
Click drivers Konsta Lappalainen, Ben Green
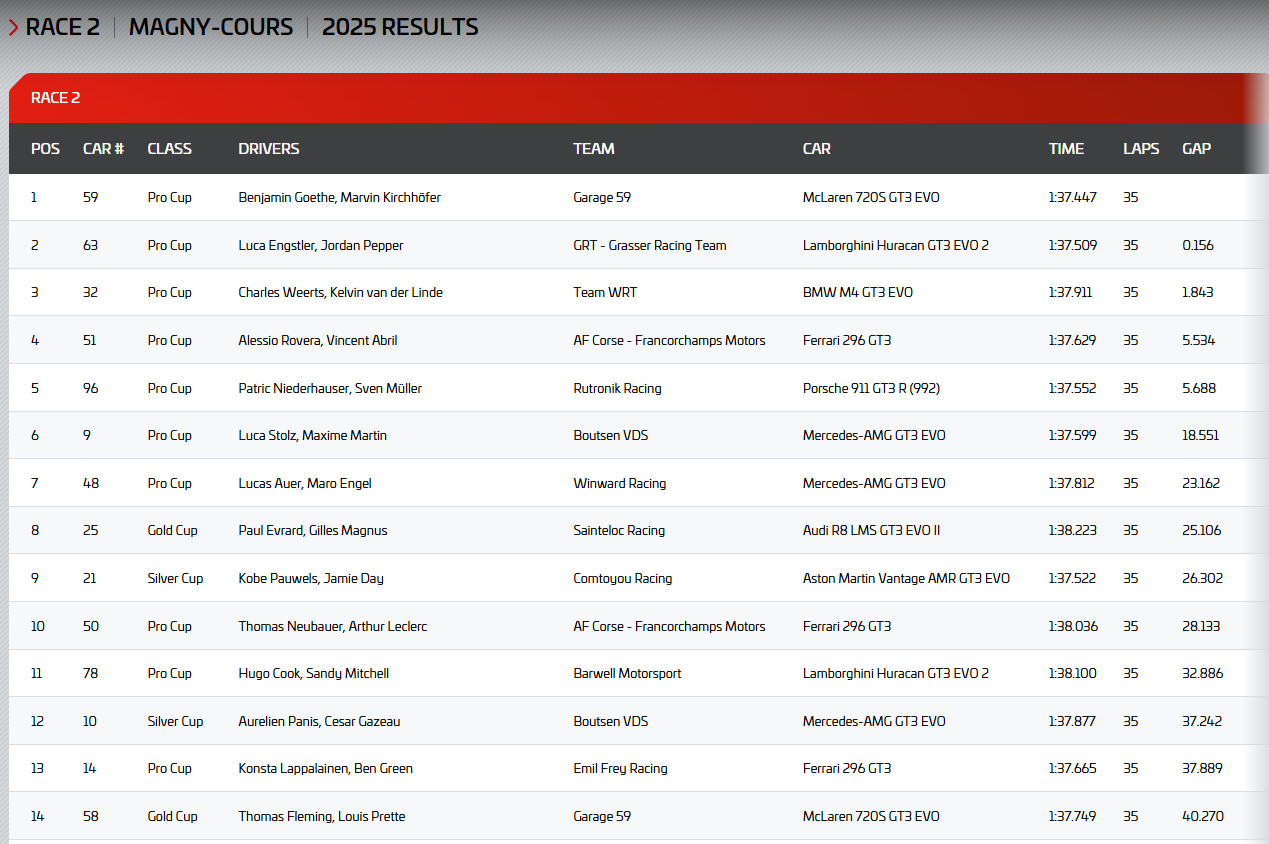click(x=325, y=769)
